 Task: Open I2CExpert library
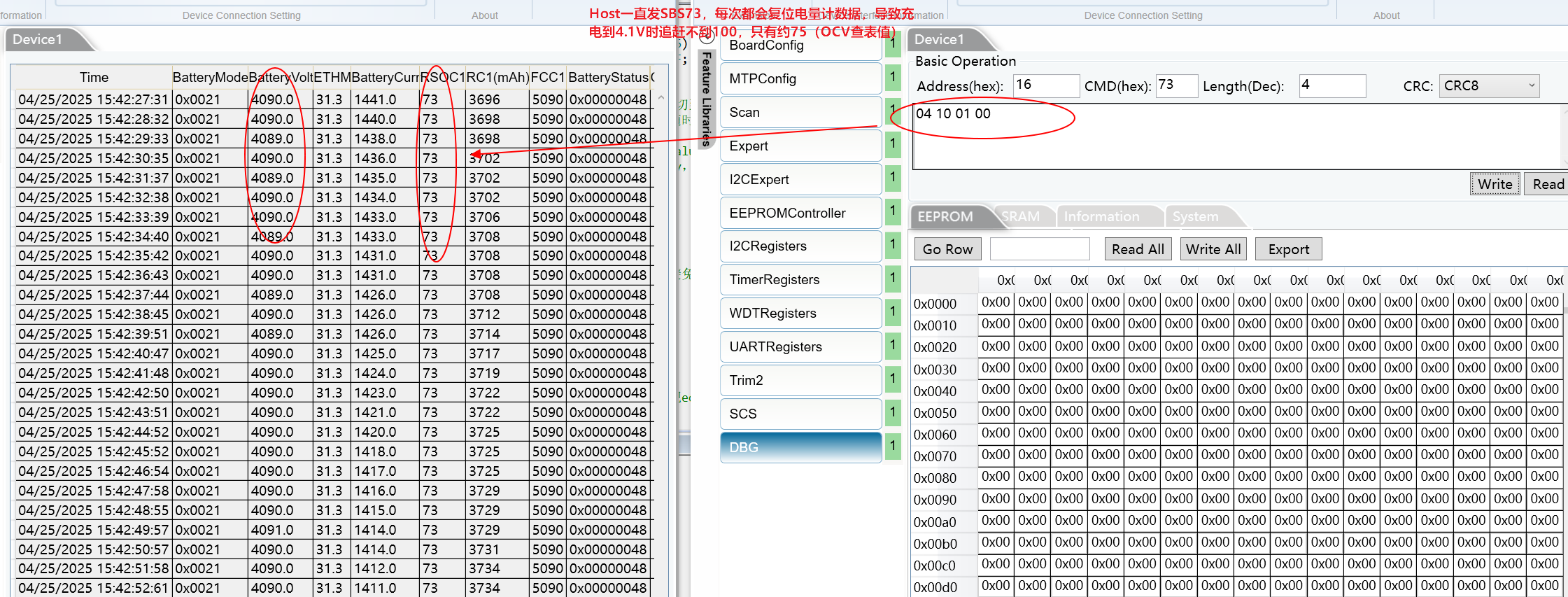(x=800, y=179)
